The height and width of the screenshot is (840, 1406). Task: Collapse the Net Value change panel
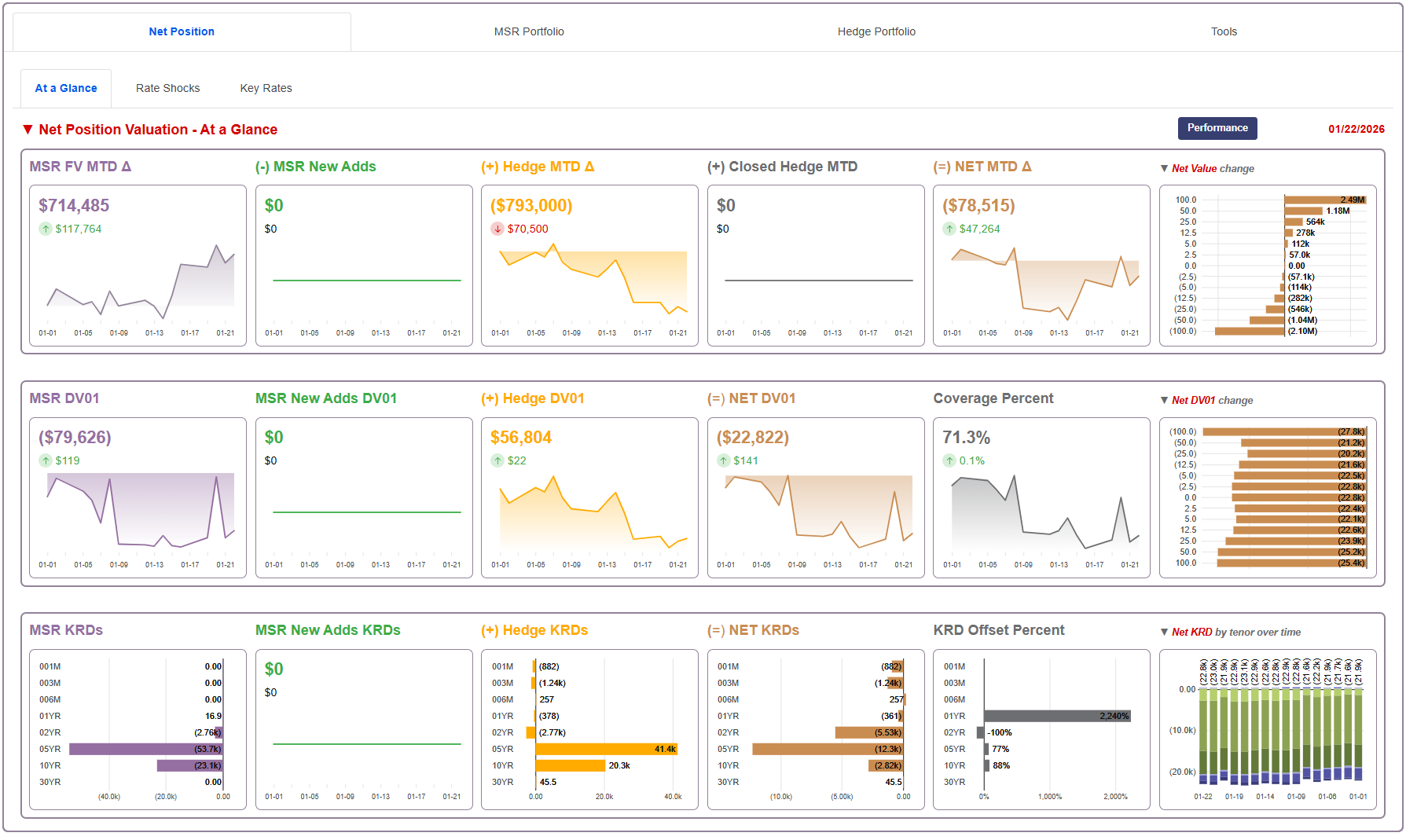click(x=1164, y=168)
